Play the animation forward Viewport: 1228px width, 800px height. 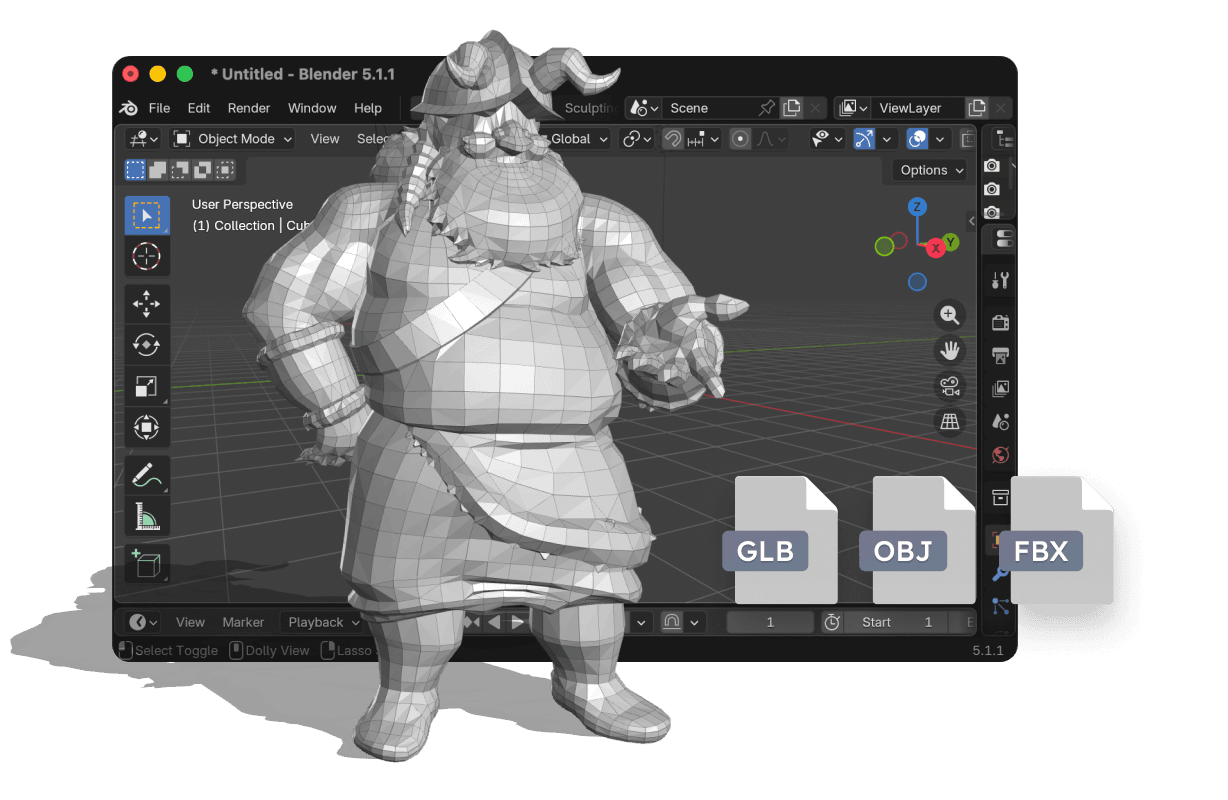(517, 622)
